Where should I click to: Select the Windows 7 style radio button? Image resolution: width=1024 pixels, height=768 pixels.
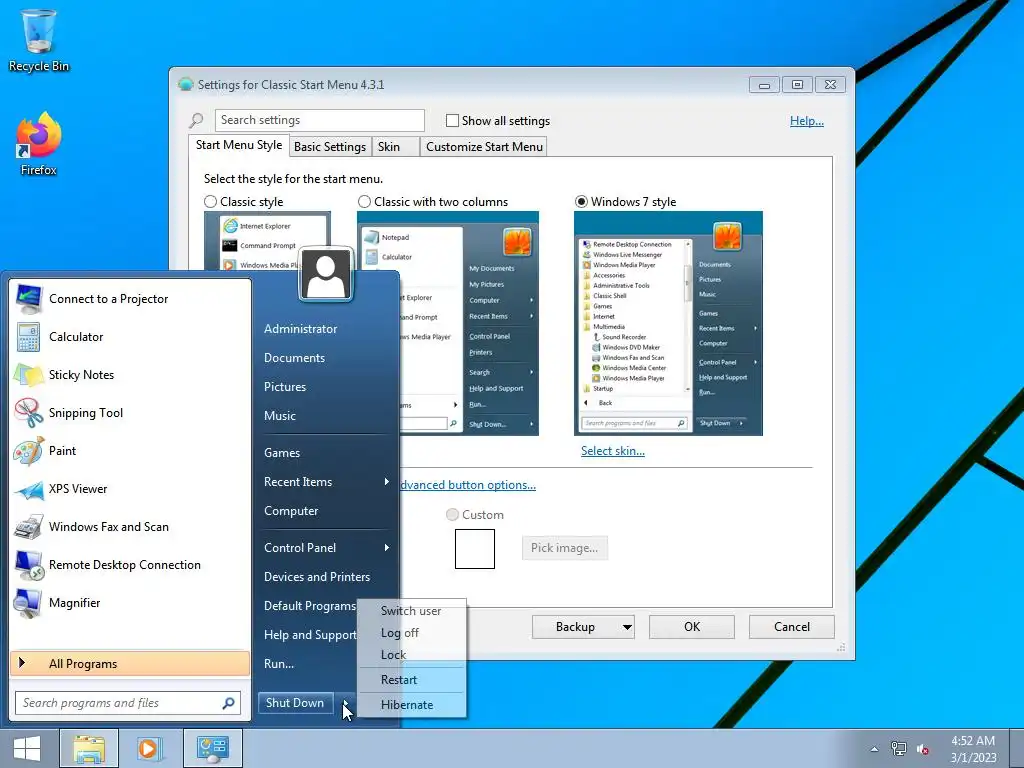point(581,201)
